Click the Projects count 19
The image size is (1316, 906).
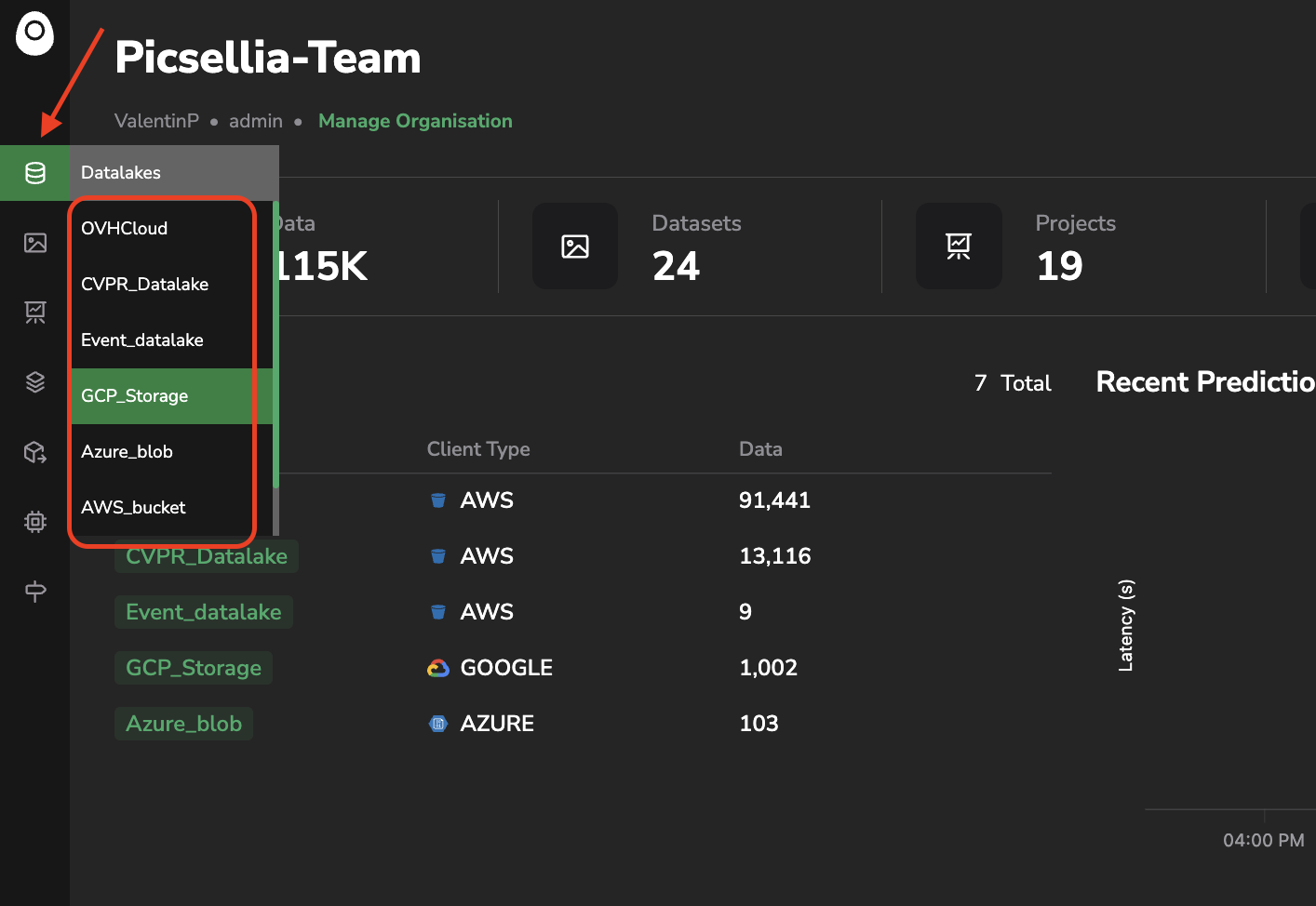pos(1060,267)
